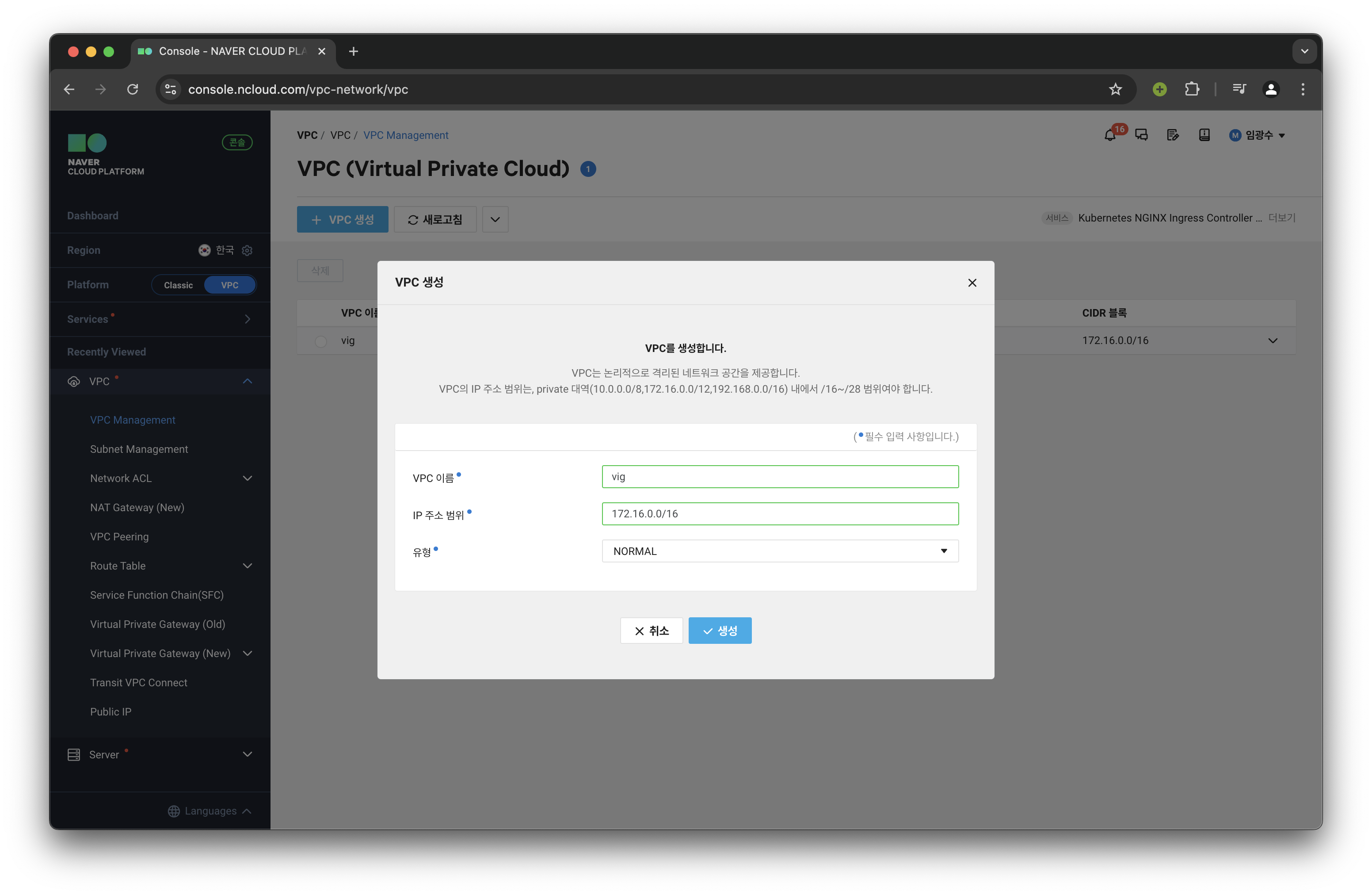1372x895 pixels.
Task: Expand the Network ACL submenu
Action: (248, 478)
